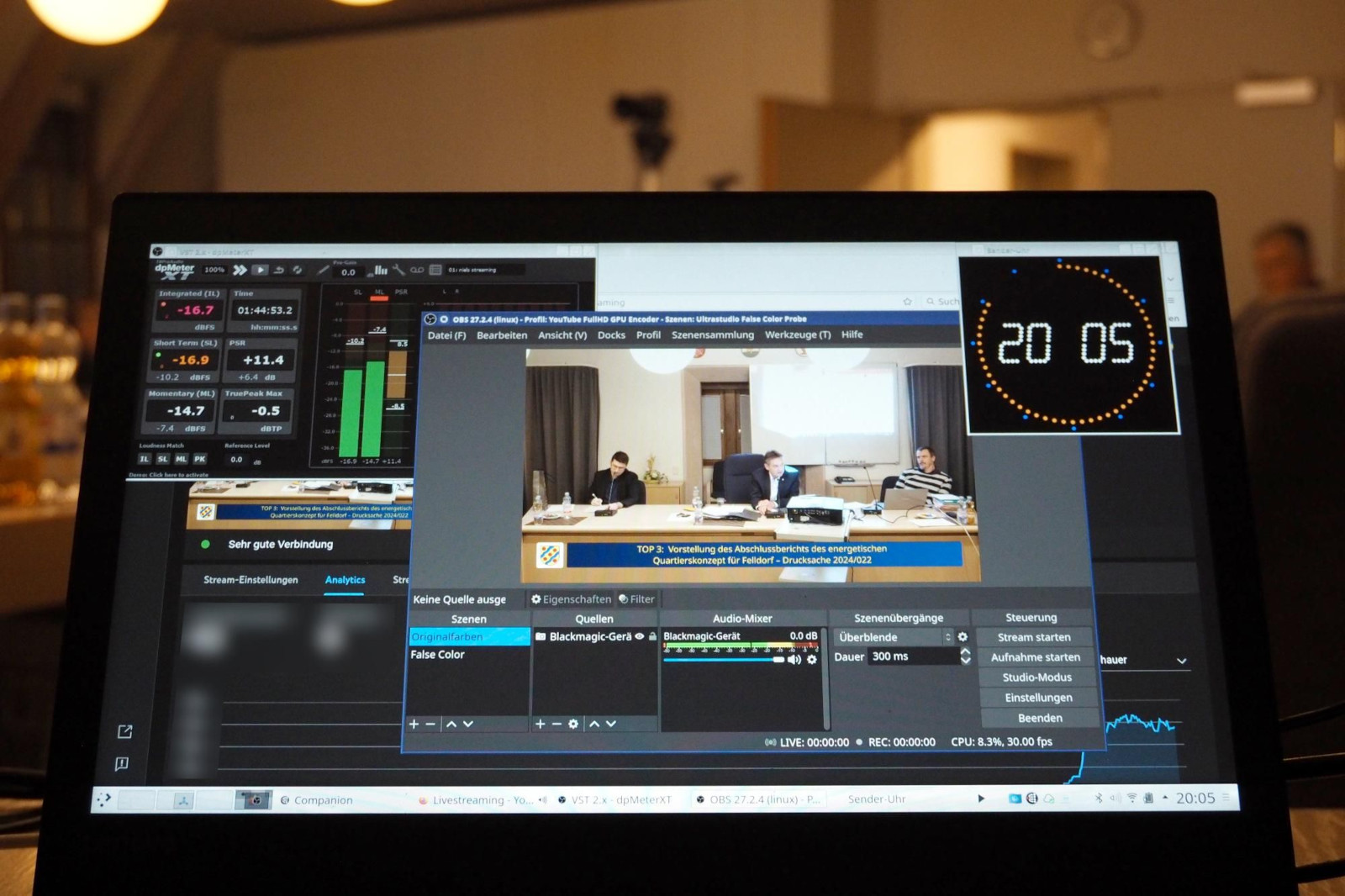1345x896 pixels.
Task: Click the Eigenschaften gear icon above the preview
Action: coord(535,599)
